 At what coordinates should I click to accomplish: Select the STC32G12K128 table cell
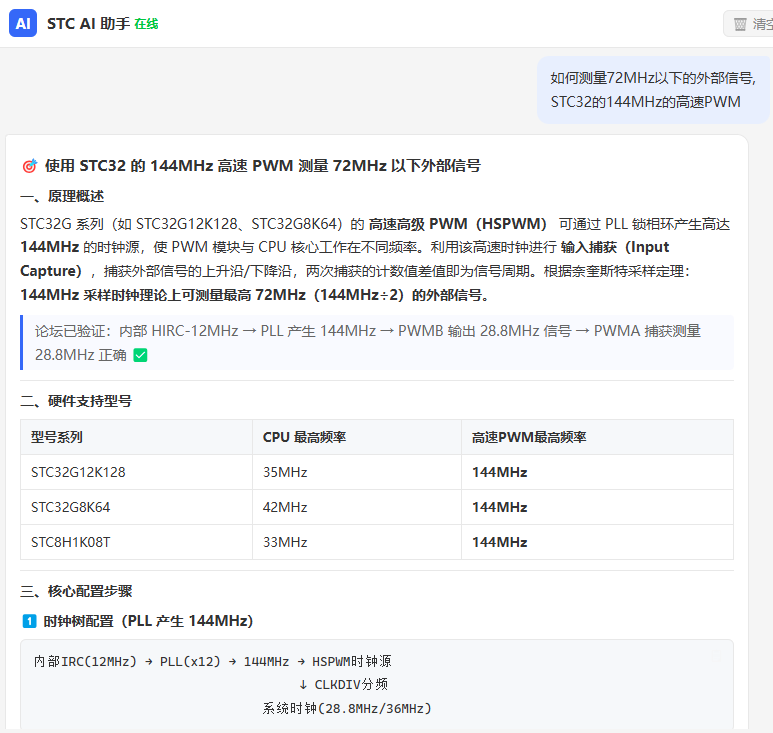pyautogui.click(x=136, y=472)
